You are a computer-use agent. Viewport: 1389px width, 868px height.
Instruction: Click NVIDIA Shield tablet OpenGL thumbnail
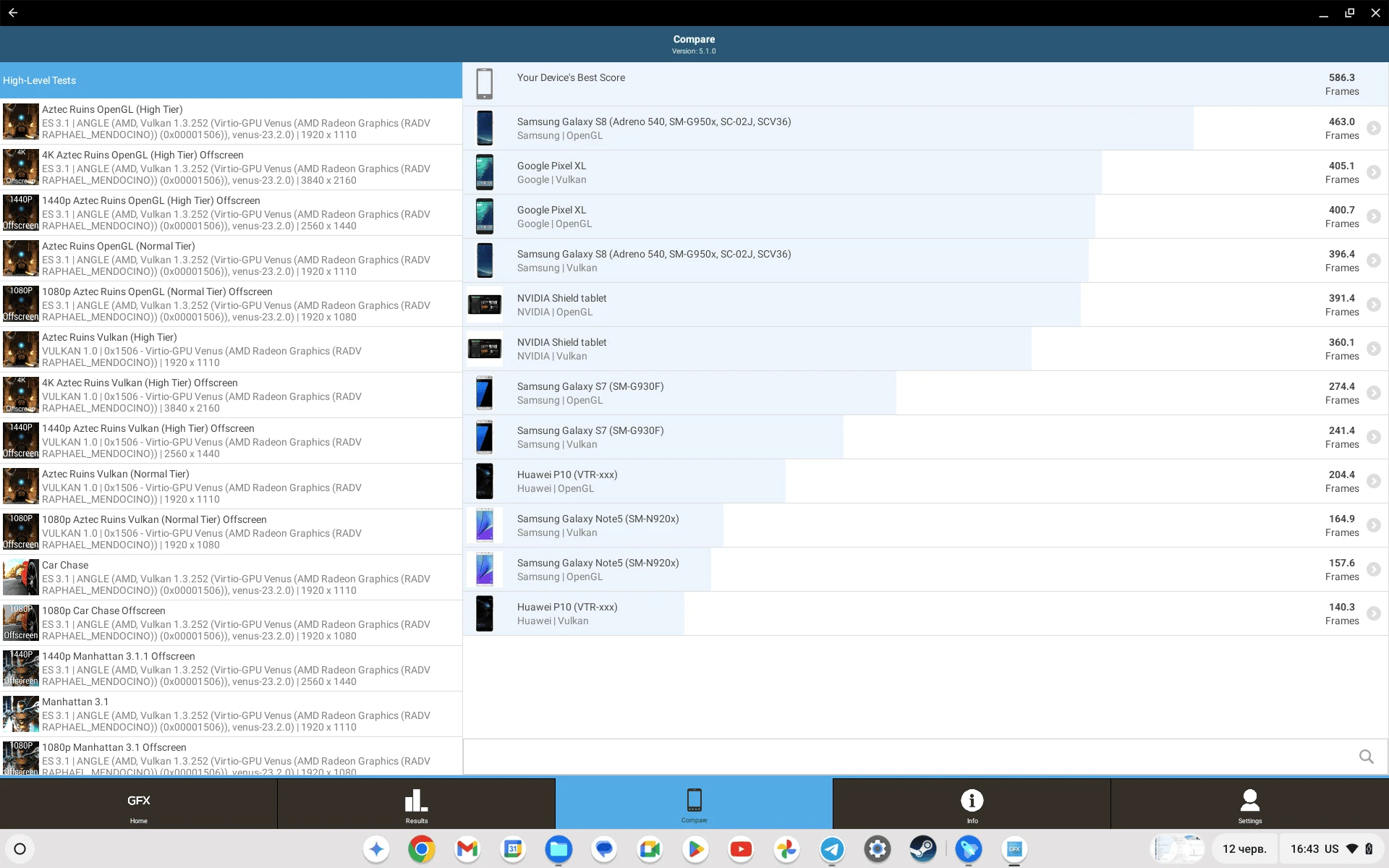pyautogui.click(x=485, y=305)
